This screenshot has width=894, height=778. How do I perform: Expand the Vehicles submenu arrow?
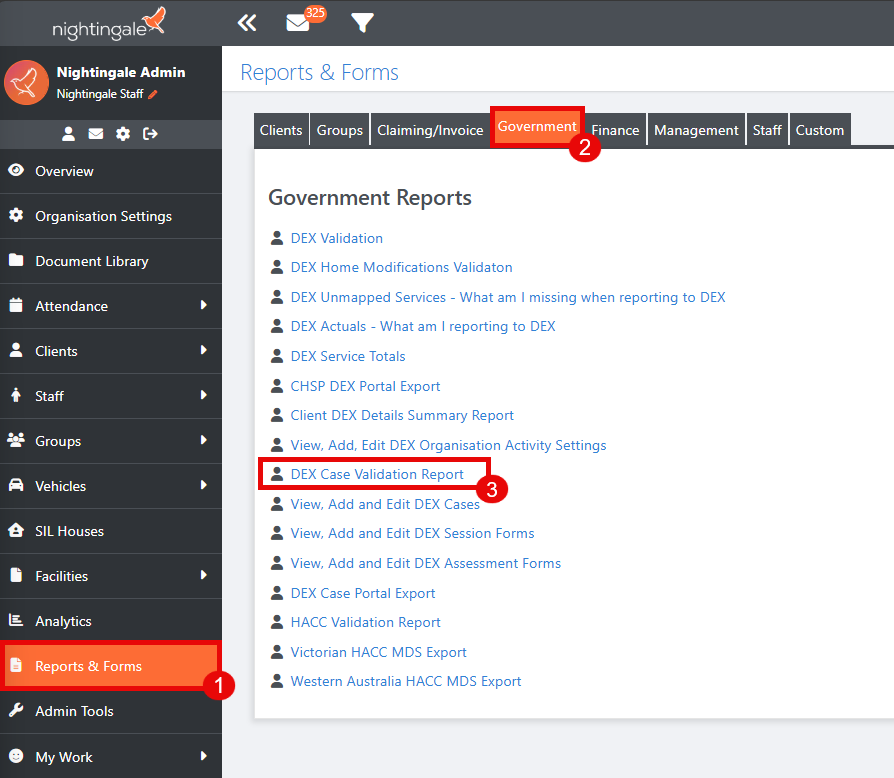[204, 485]
